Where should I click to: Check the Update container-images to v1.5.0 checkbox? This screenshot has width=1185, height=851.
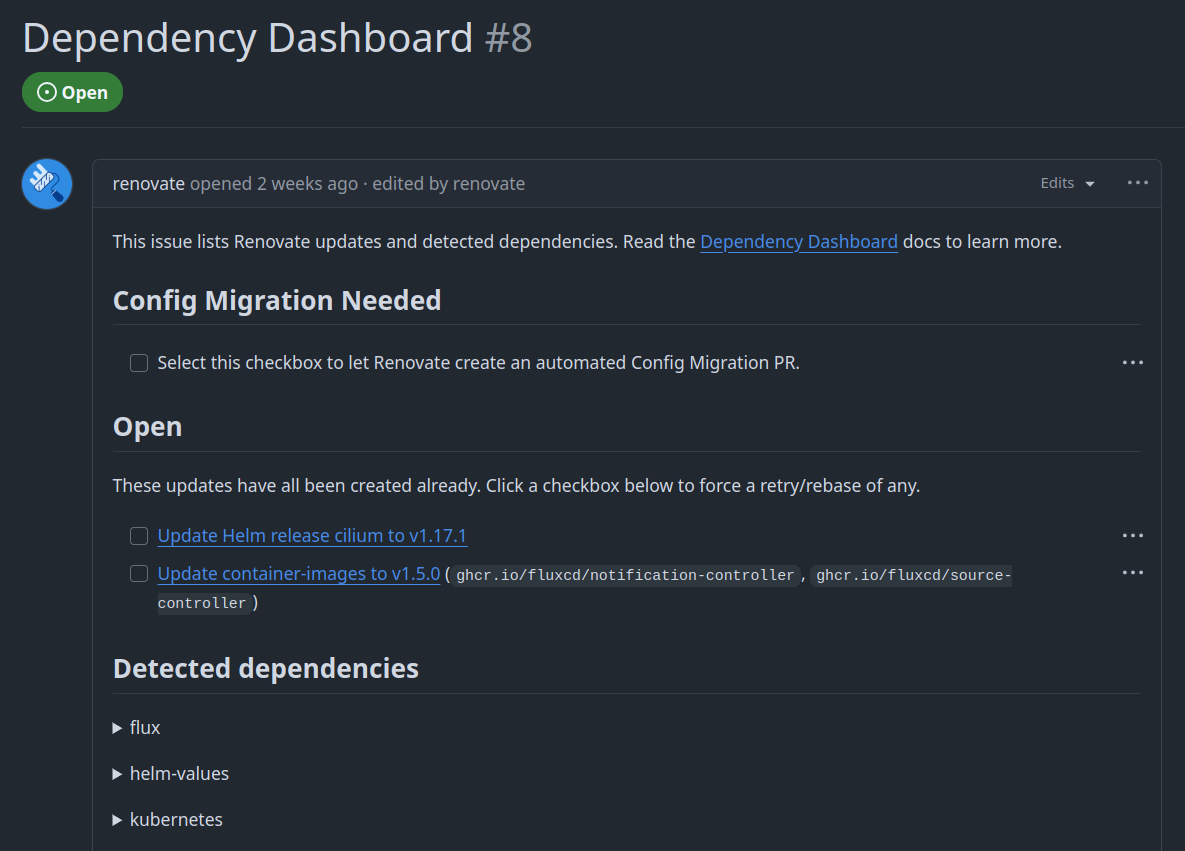[139, 574]
